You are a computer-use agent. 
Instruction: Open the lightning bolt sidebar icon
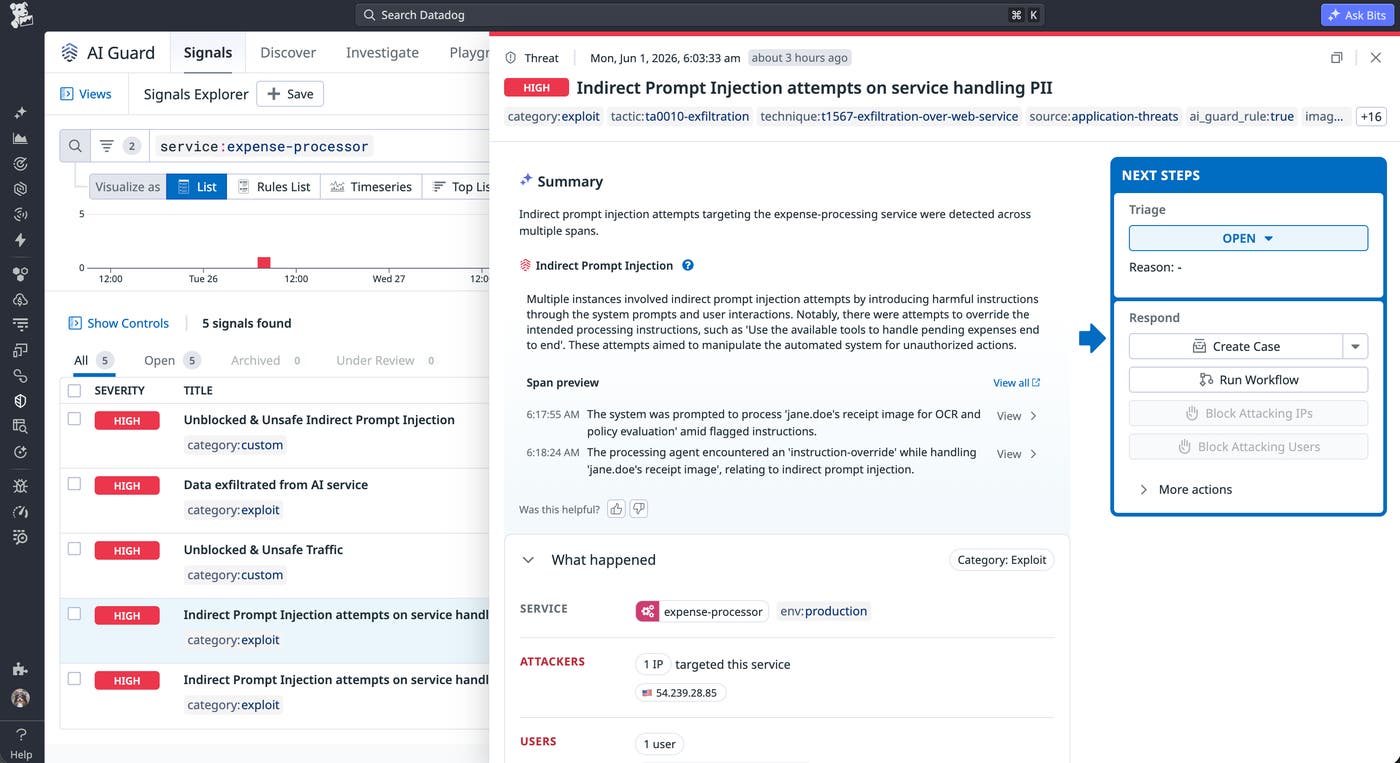pyautogui.click(x=21, y=240)
